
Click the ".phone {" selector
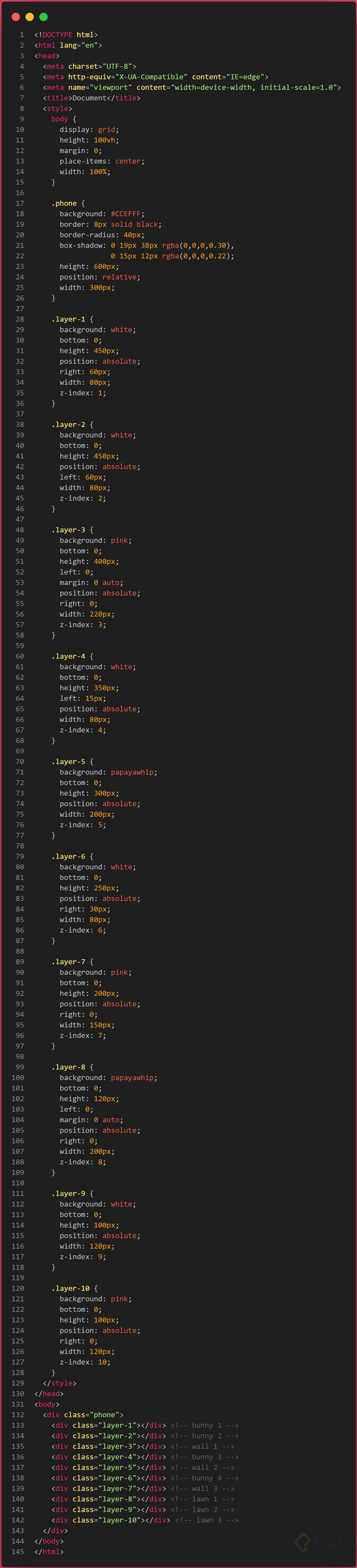pyautogui.click(x=68, y=203)
